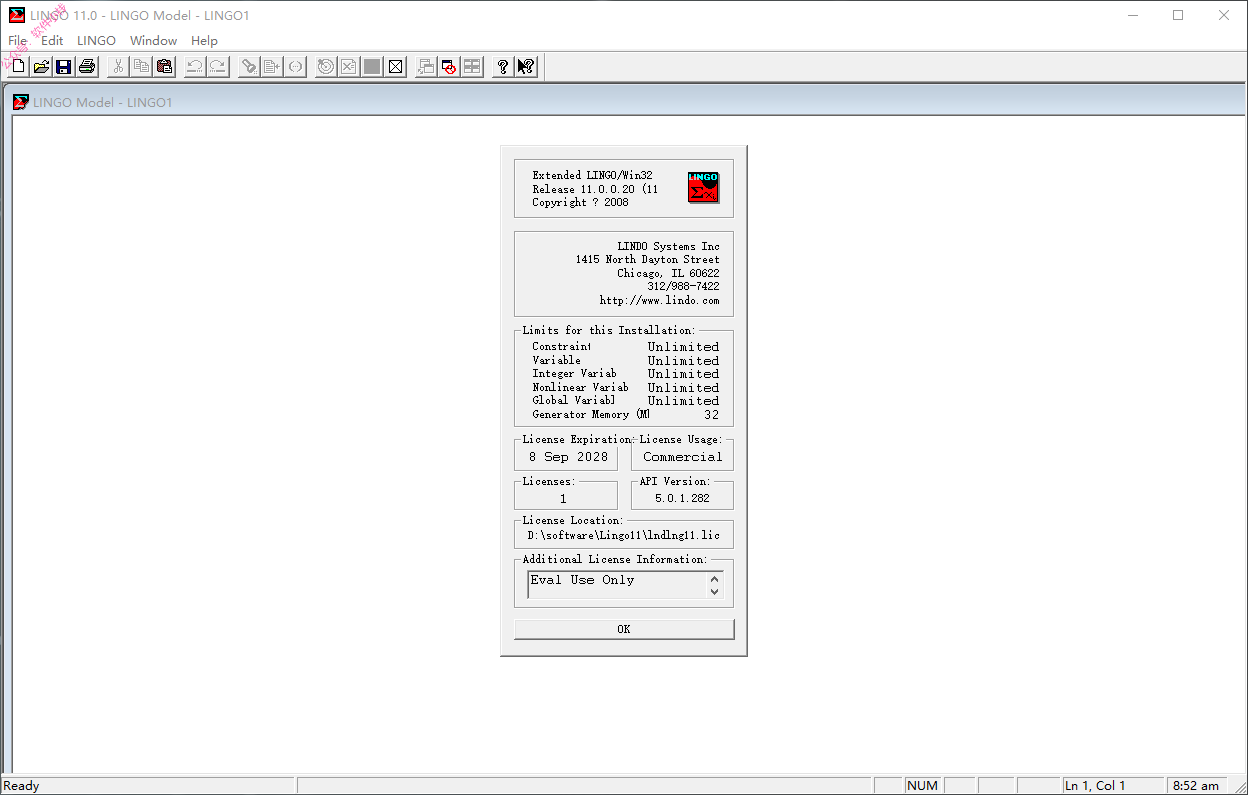
Task: Click the Chicago, IL 60622 line
Action: (668, 273)
